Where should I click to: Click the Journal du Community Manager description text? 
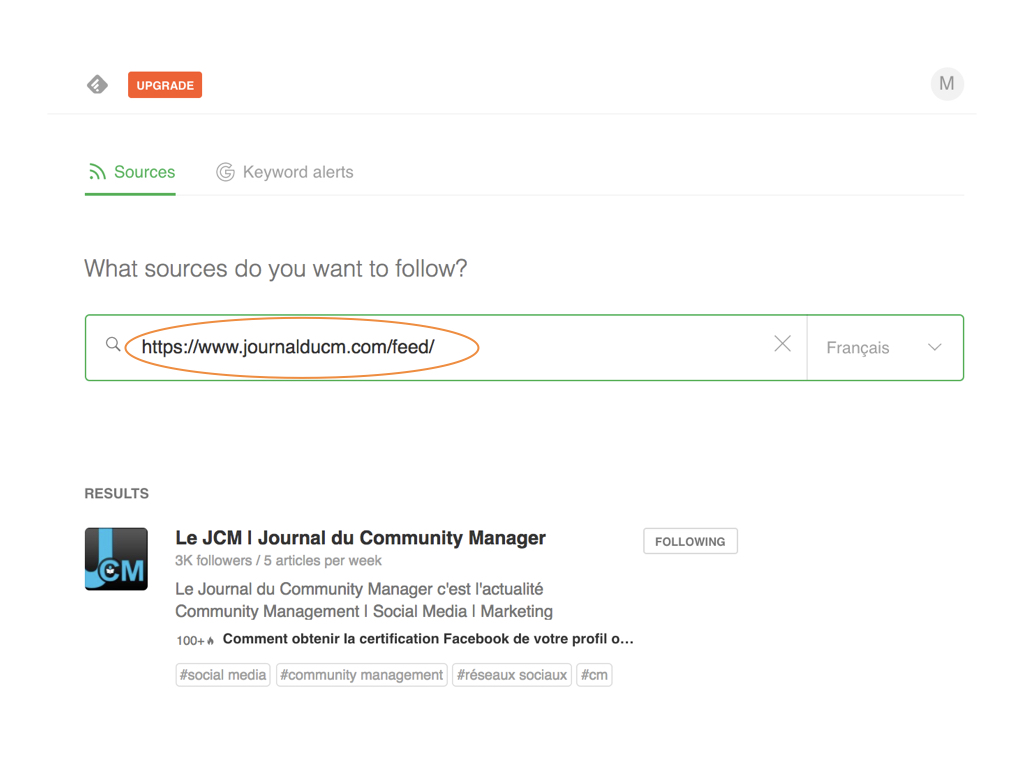pyautogui.click(x=364, y=600)
